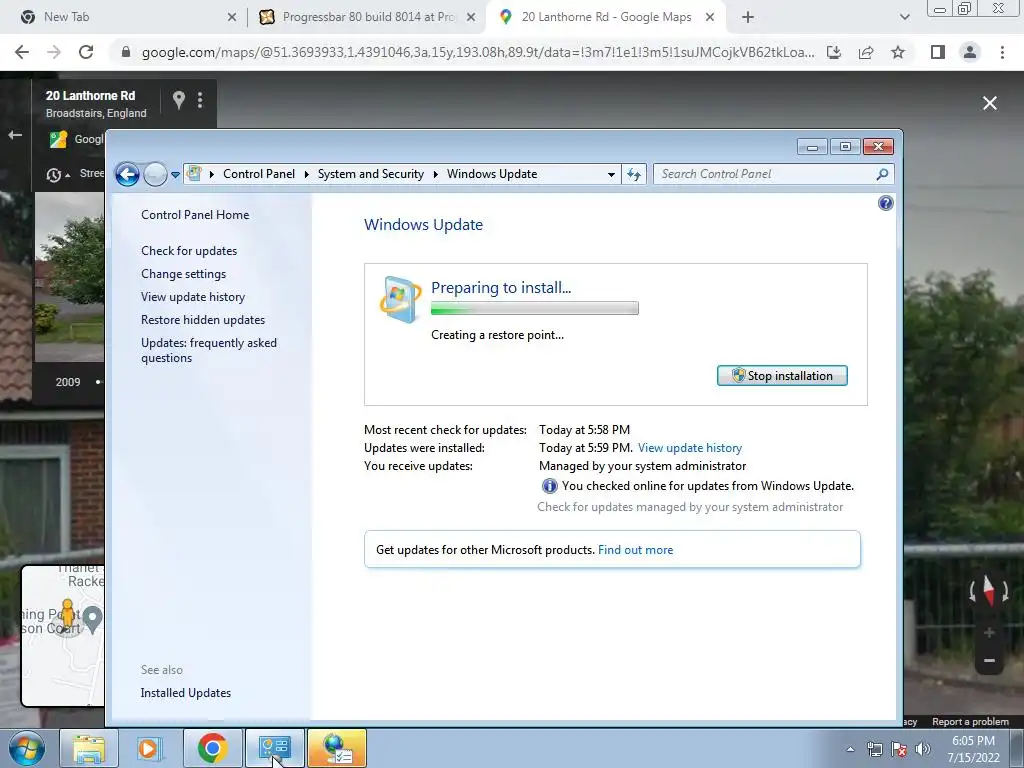
Task: Open the Windows Start button
Action: tap(26, 748)
